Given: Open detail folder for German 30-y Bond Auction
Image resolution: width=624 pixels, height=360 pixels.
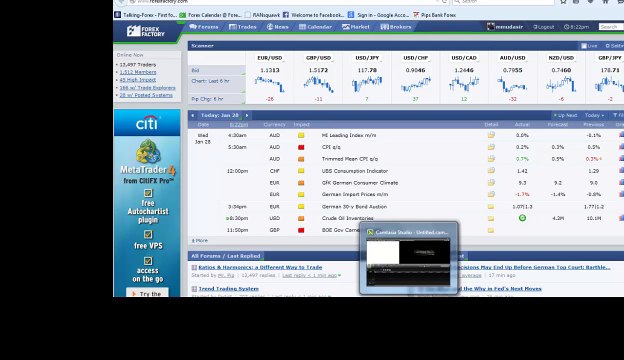Looking at the screenshot, I should (491, 206).
